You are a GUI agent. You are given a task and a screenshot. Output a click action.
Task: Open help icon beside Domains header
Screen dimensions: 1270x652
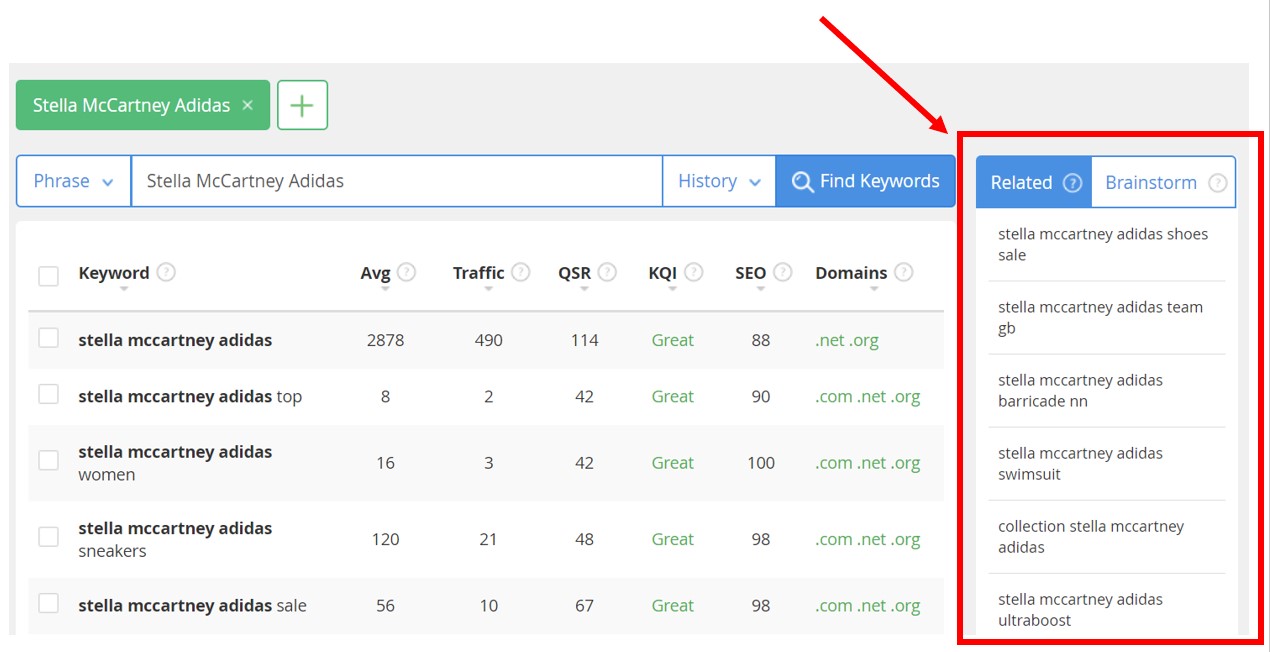point(903,272)
